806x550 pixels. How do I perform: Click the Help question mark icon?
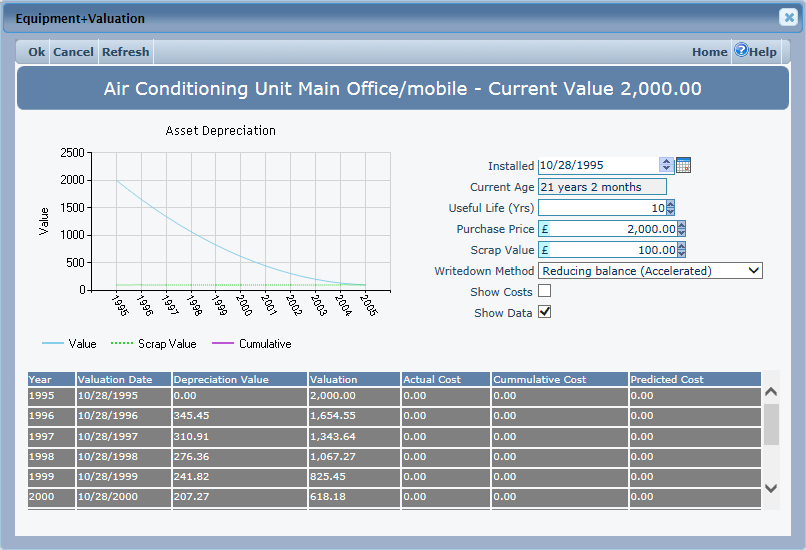click(741, 51)
